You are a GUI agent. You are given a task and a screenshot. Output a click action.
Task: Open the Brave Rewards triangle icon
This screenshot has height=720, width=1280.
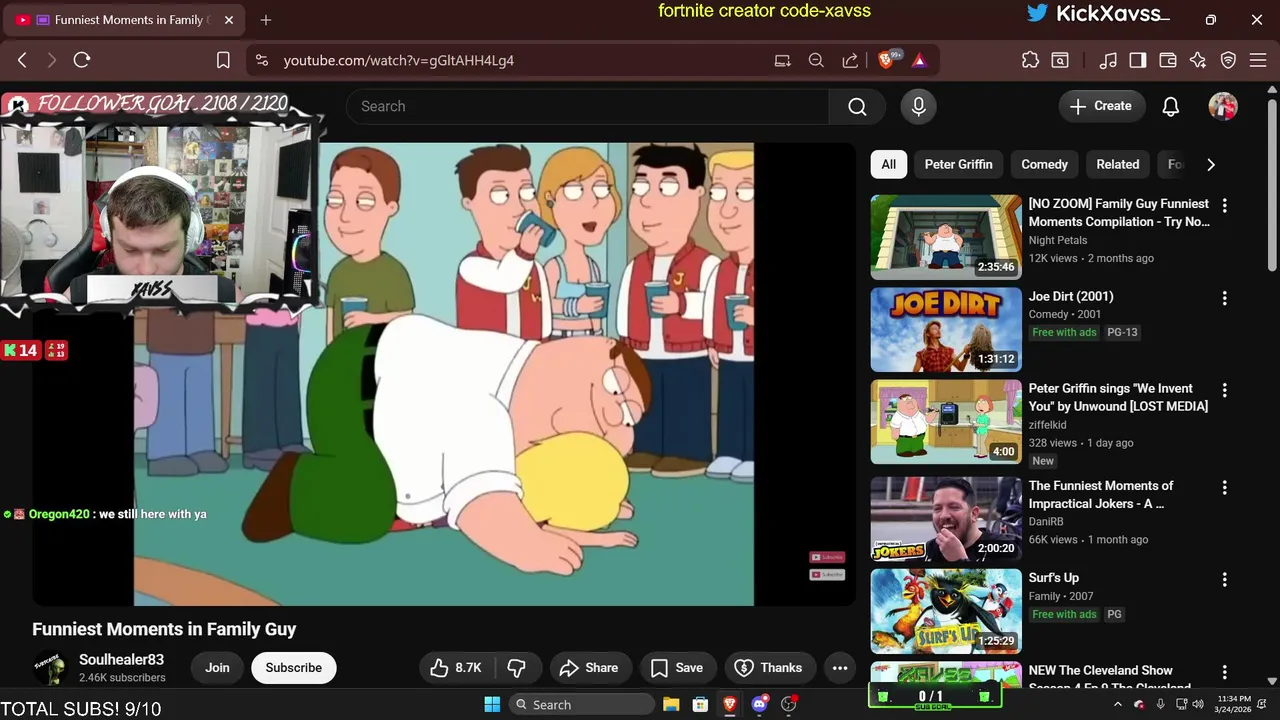pos(919,60)
